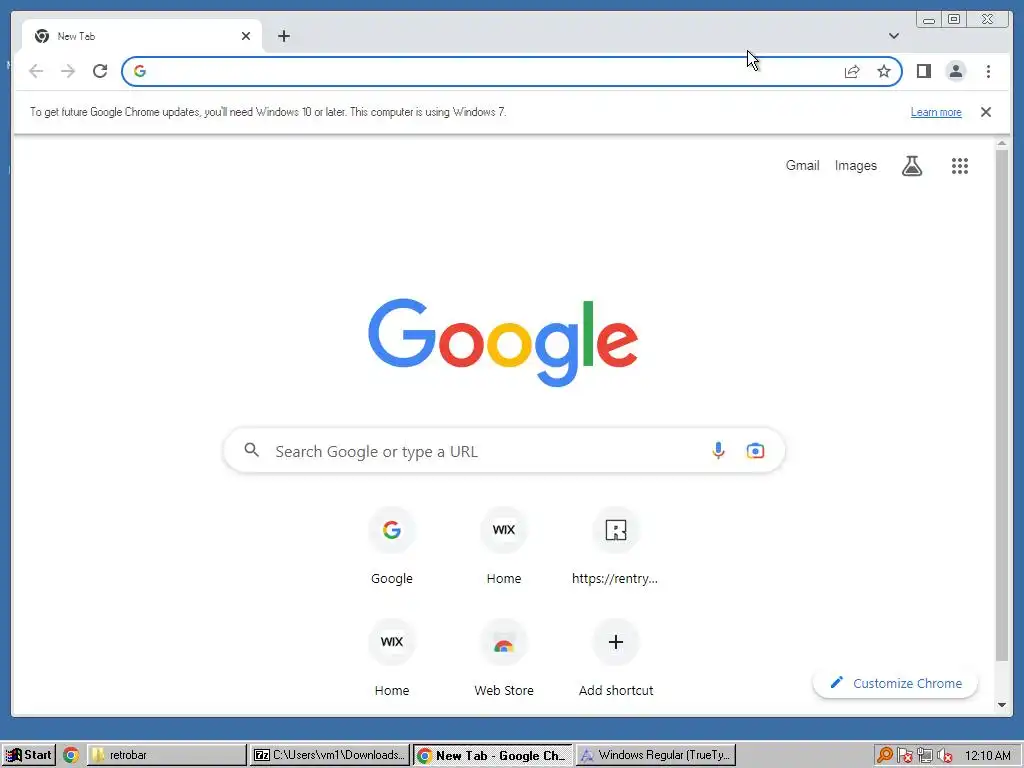Close the New Tab tab
Image resolution: width=1024 pixels, height=768 pixels.
pos(246,36)
